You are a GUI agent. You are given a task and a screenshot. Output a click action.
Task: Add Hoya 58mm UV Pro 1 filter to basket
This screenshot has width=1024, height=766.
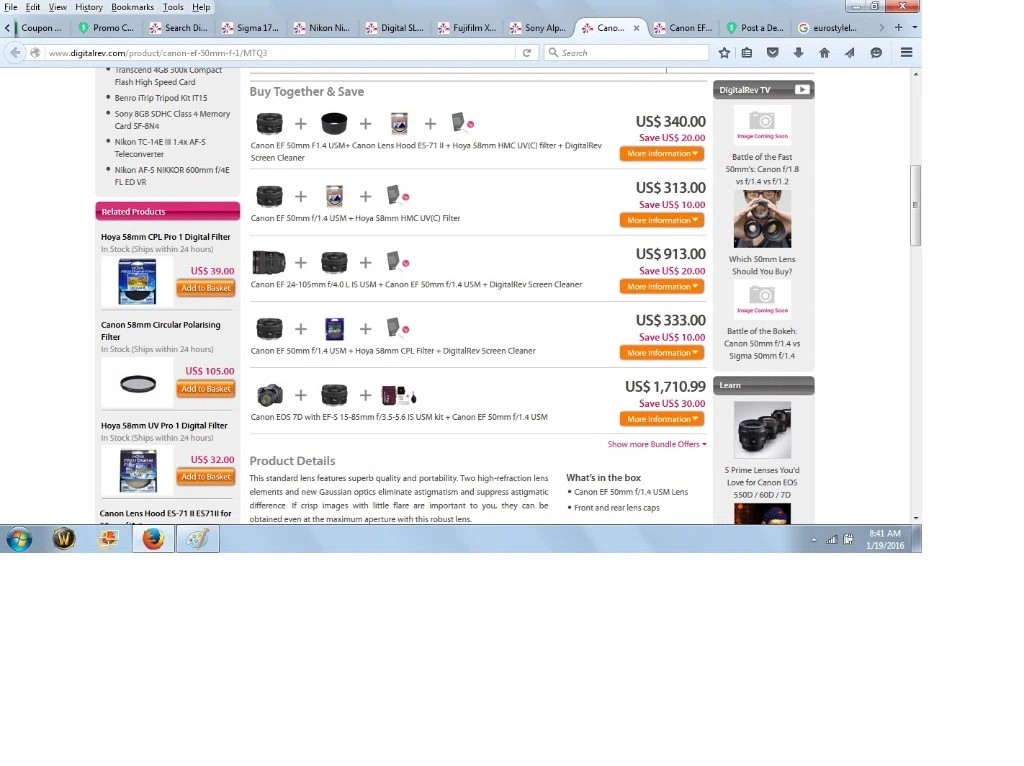click(x=206, y=477)
